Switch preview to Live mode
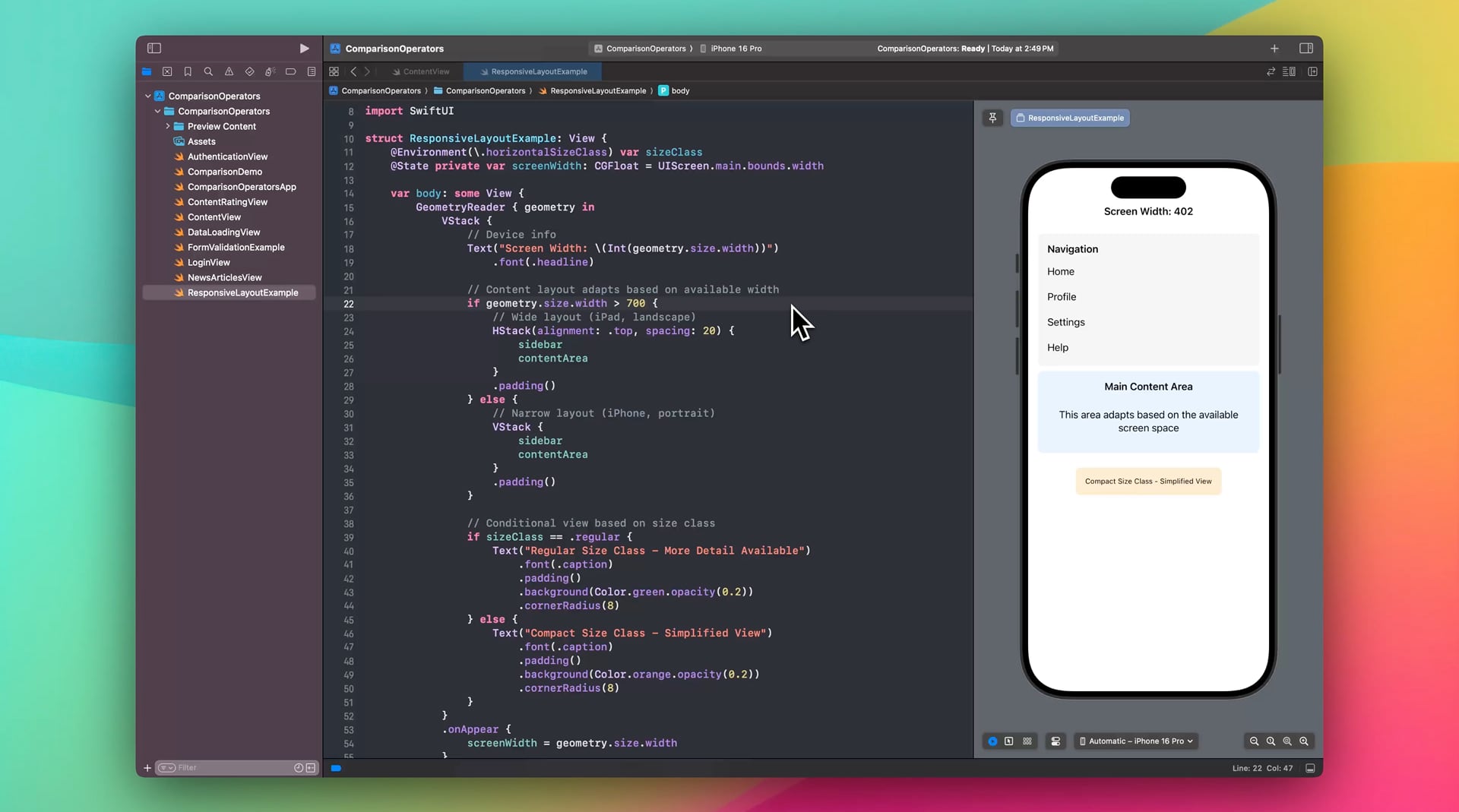This screenshot has height=812, width=1459. click(992, 741)
